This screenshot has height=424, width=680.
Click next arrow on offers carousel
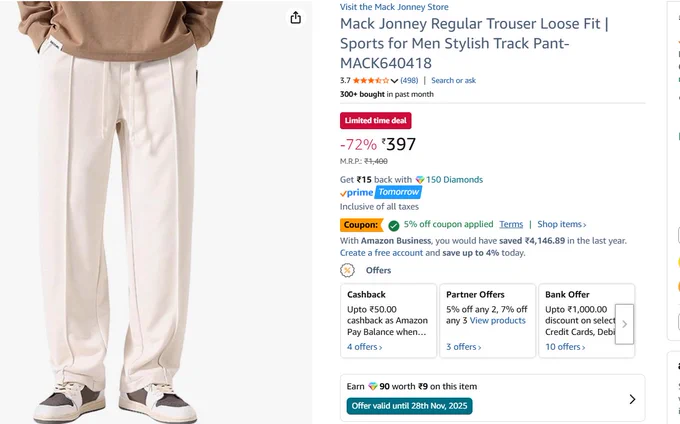(624, 324)
